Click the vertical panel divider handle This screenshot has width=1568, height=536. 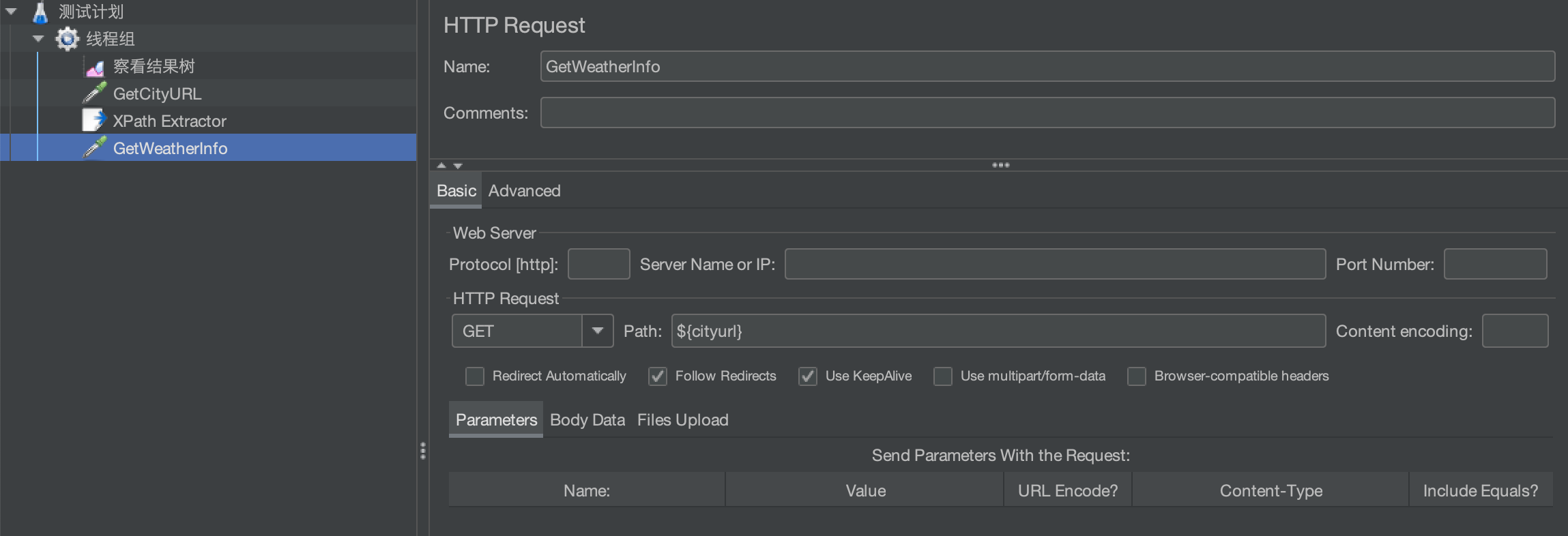pyautogui.click(x=423, y=451)
